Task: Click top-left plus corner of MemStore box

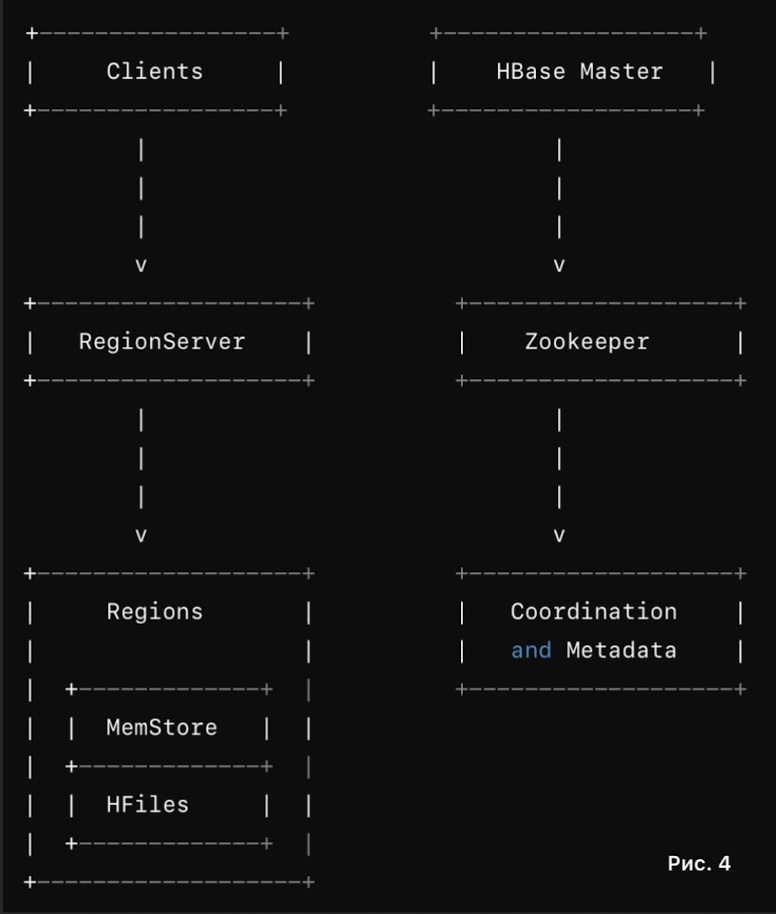Action: coord(72,689)
